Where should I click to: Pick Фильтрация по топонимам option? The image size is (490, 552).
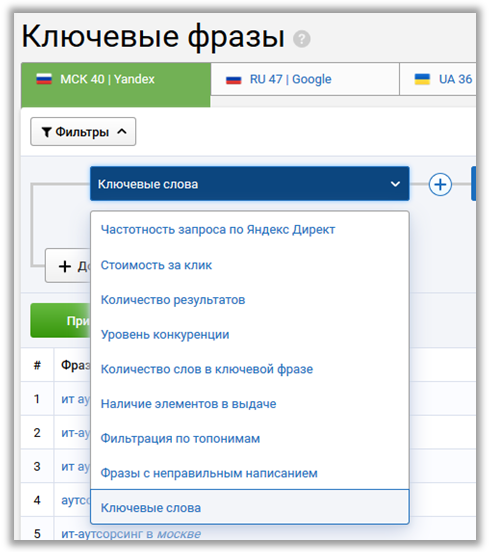click(250, 438)
